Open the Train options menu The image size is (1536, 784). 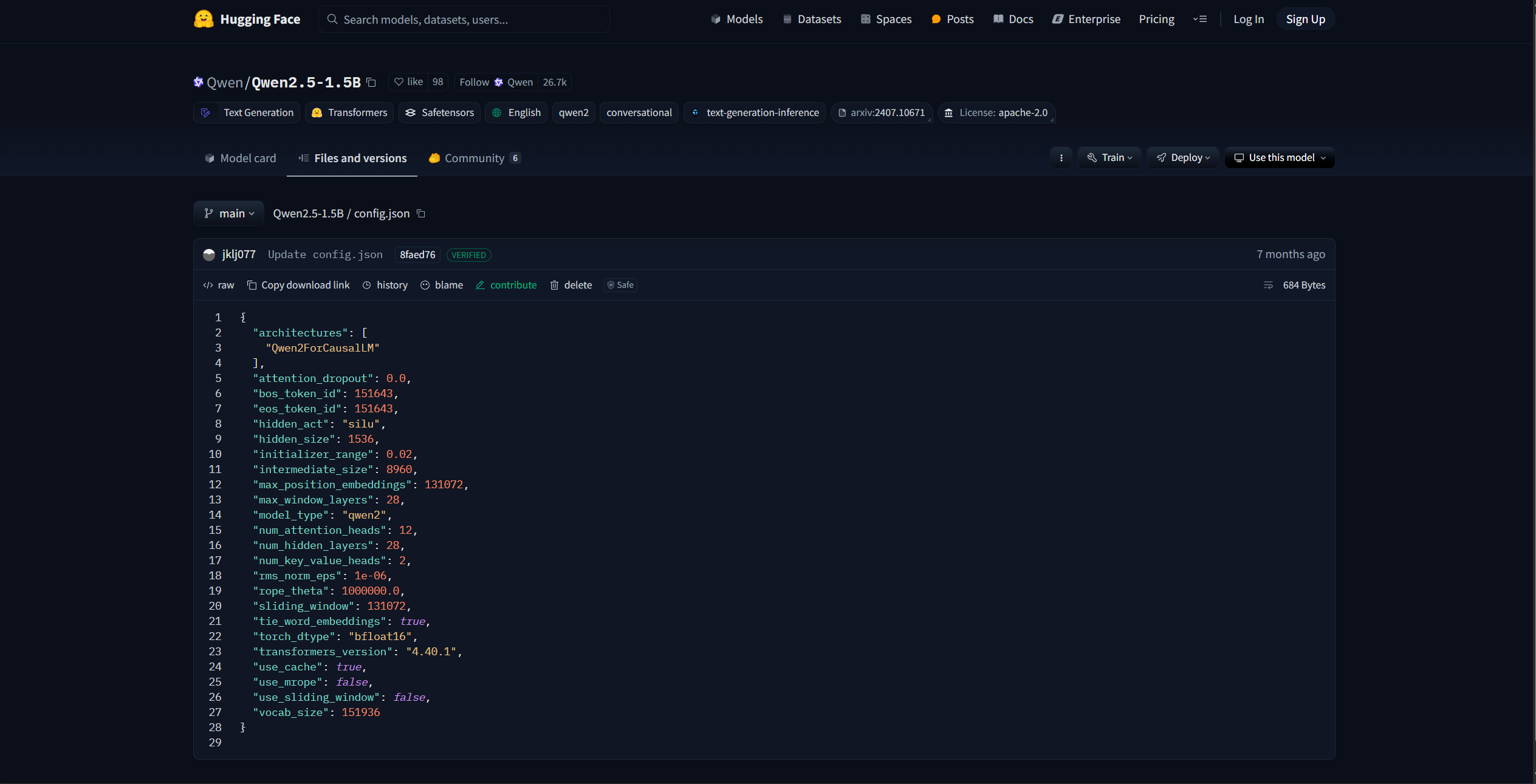[1109, 157]
